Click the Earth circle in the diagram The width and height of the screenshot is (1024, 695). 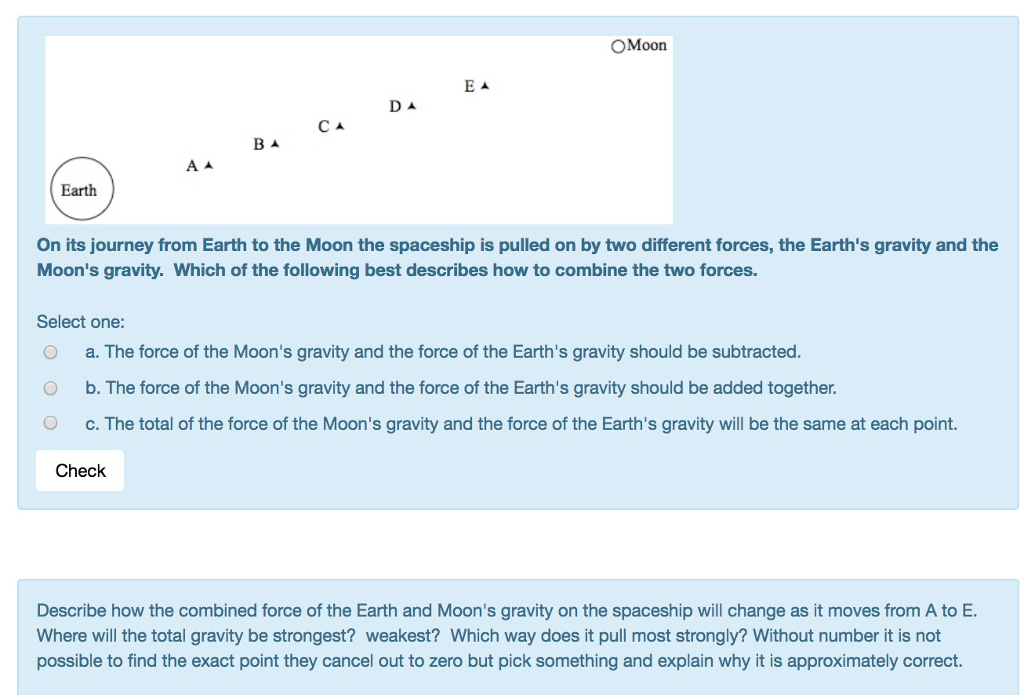tap(82, 189)
